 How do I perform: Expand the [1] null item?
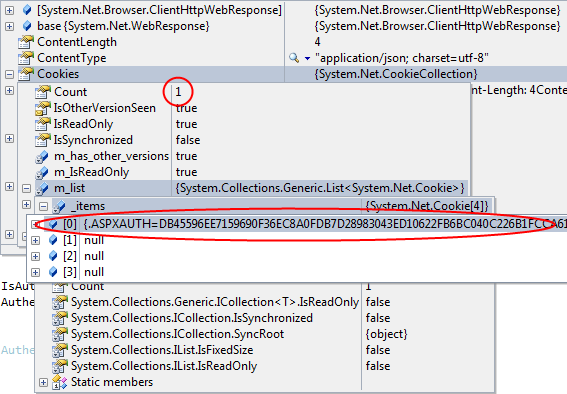pyautogui.click(x=35, y=240)
